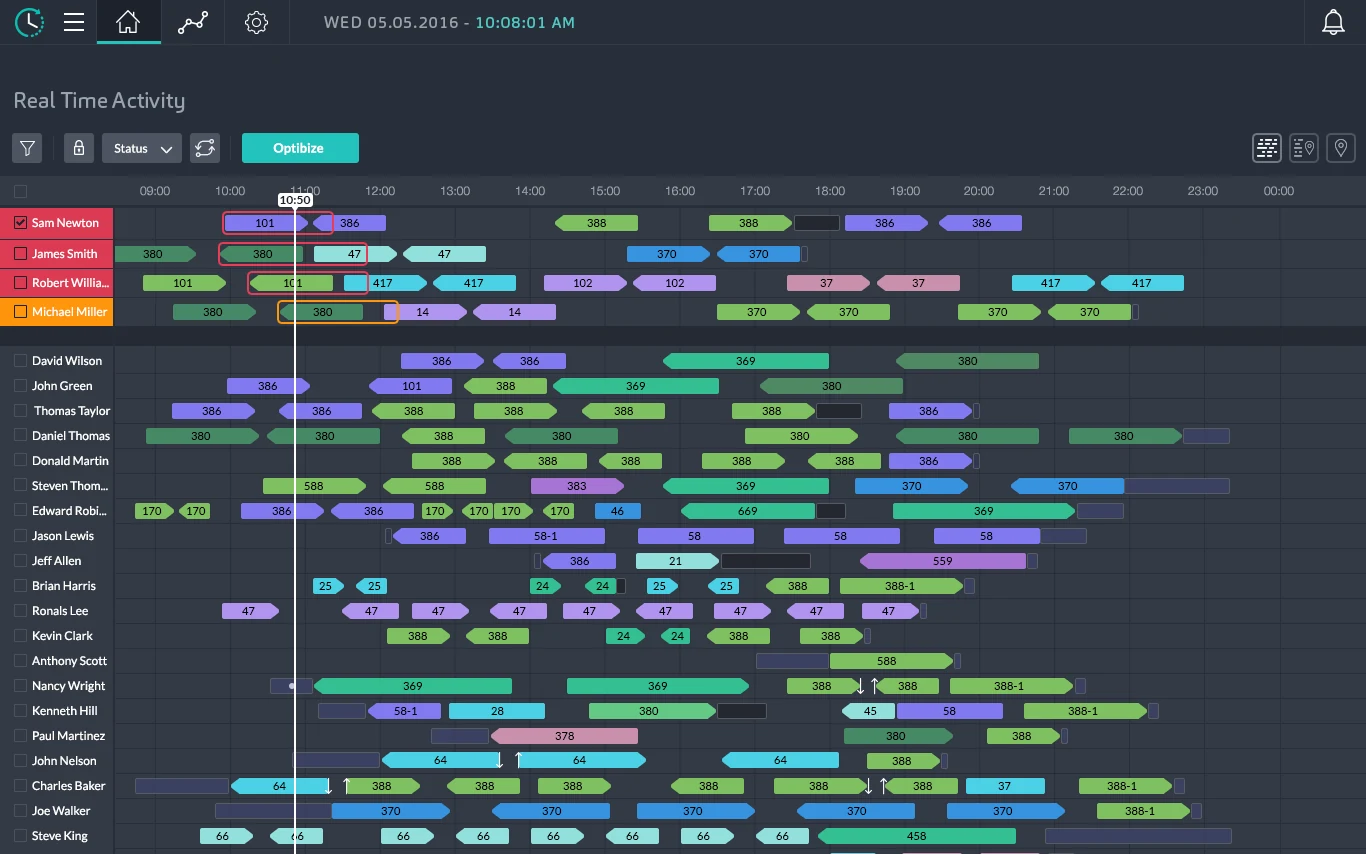Click the 10:50 current time marker
1366x854 pixels.
click(295, 200)
